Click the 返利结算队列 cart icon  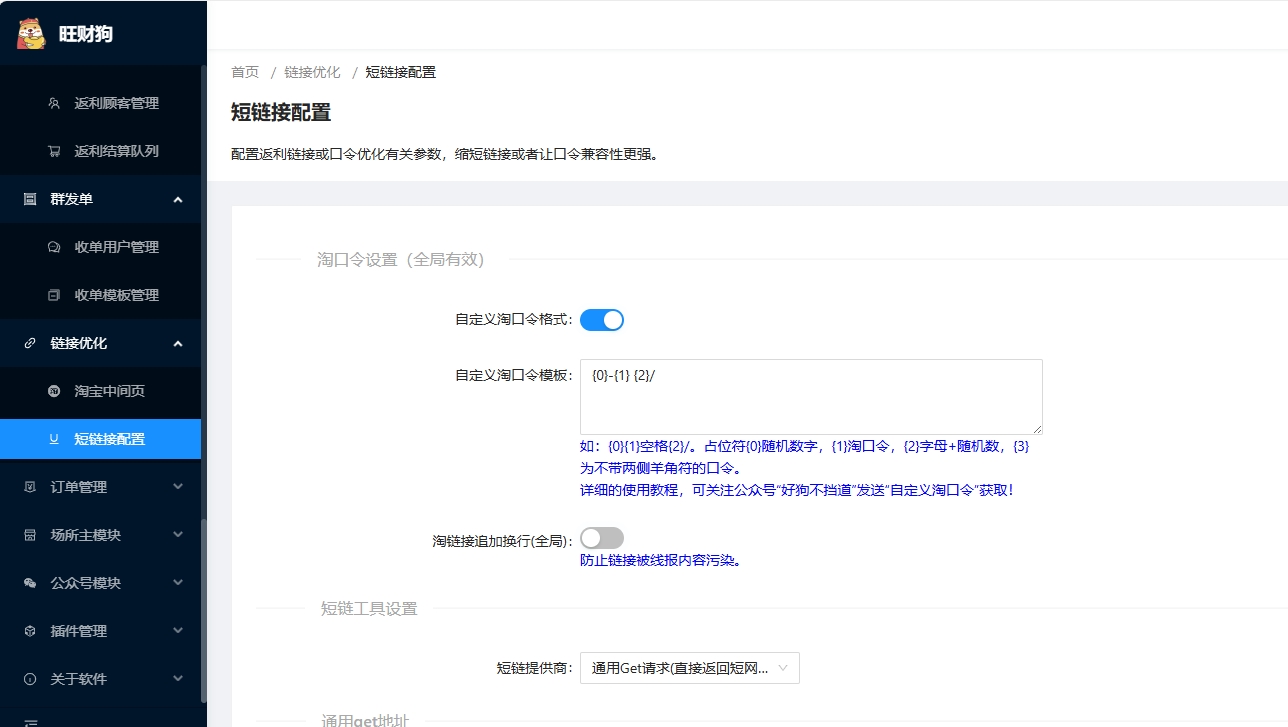[54, 151]
